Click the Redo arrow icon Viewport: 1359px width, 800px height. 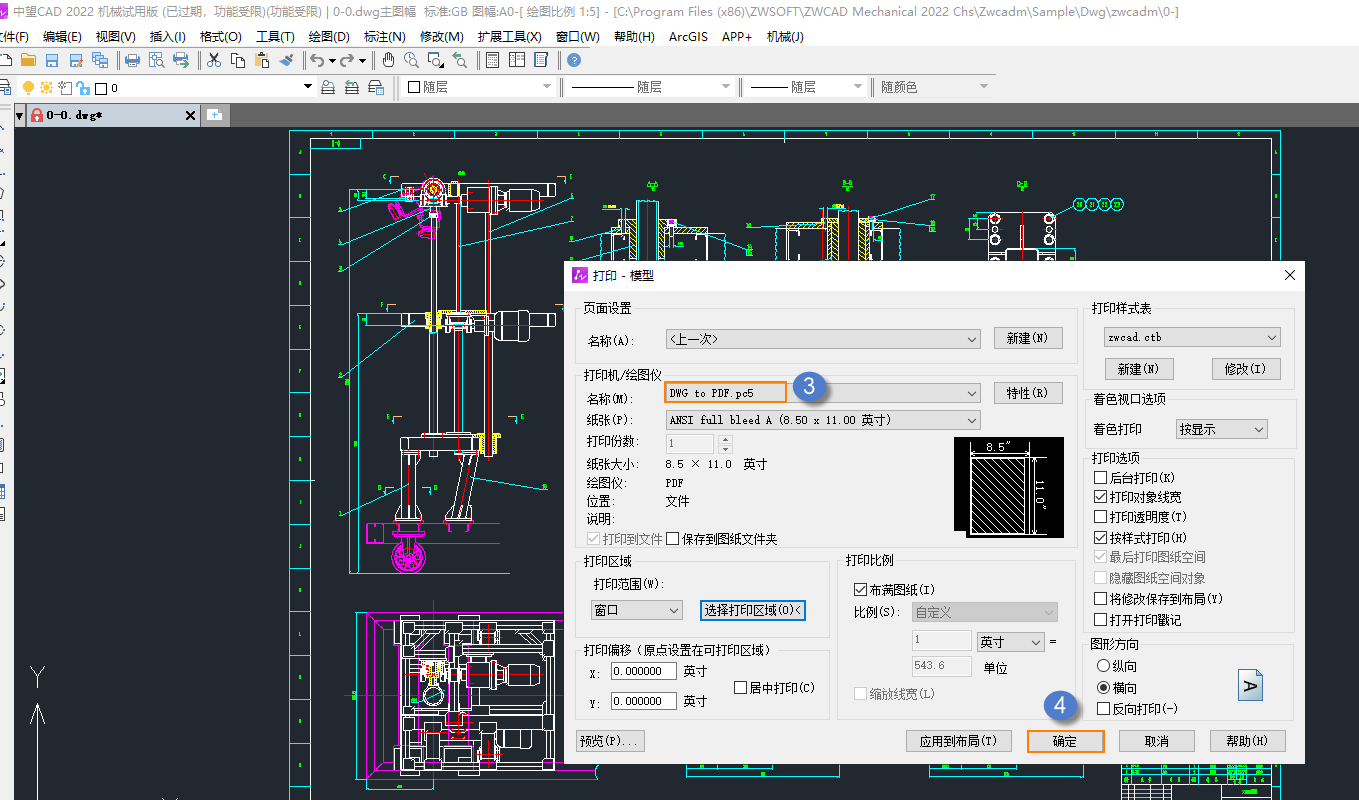[x=347, y=60]
